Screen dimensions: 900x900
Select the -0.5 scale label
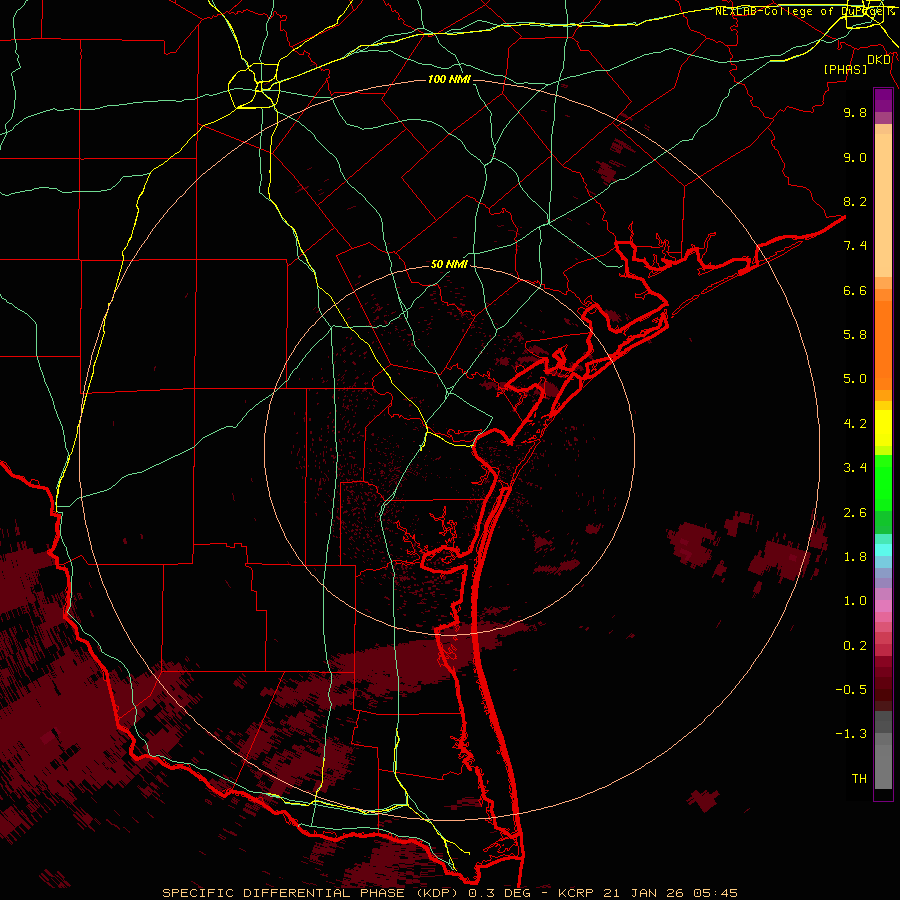coord(851,690)
